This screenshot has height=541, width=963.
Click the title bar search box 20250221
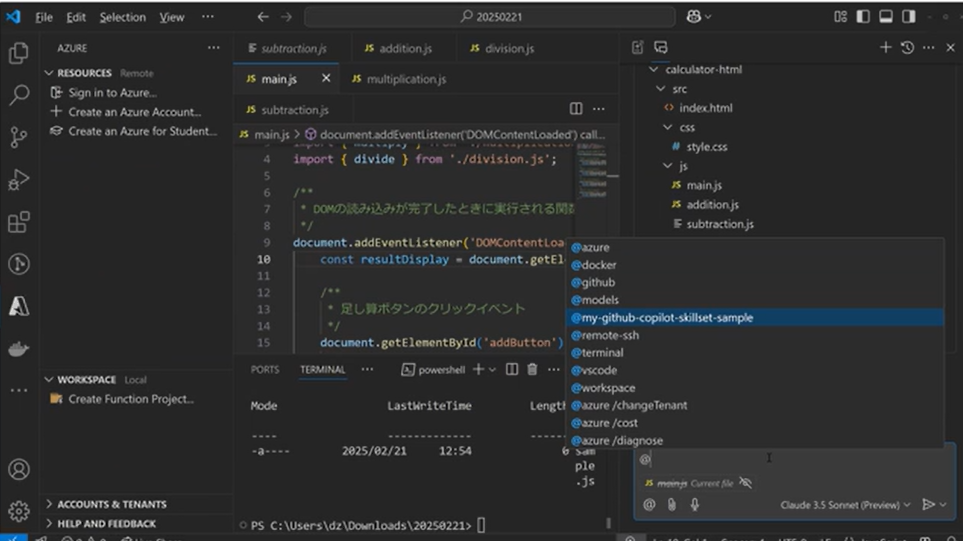[490, 17]
